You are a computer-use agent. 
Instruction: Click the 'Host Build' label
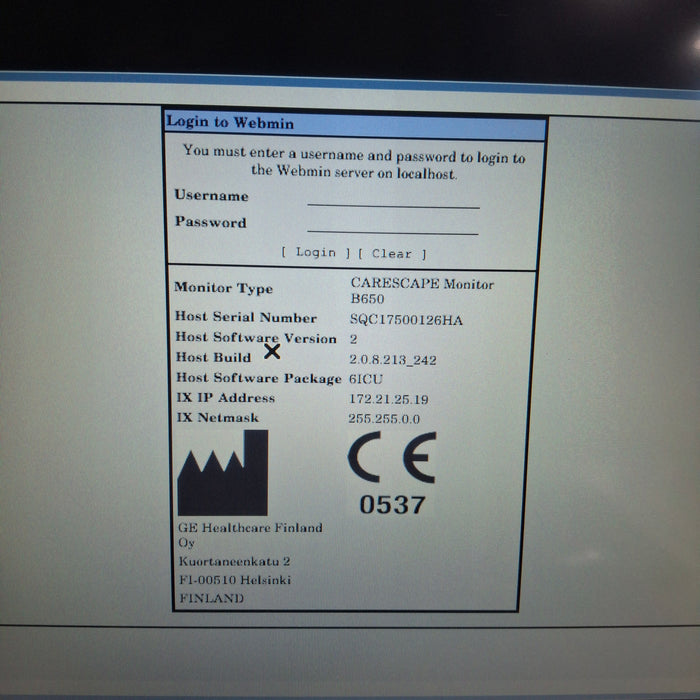[x=213, y=357]
